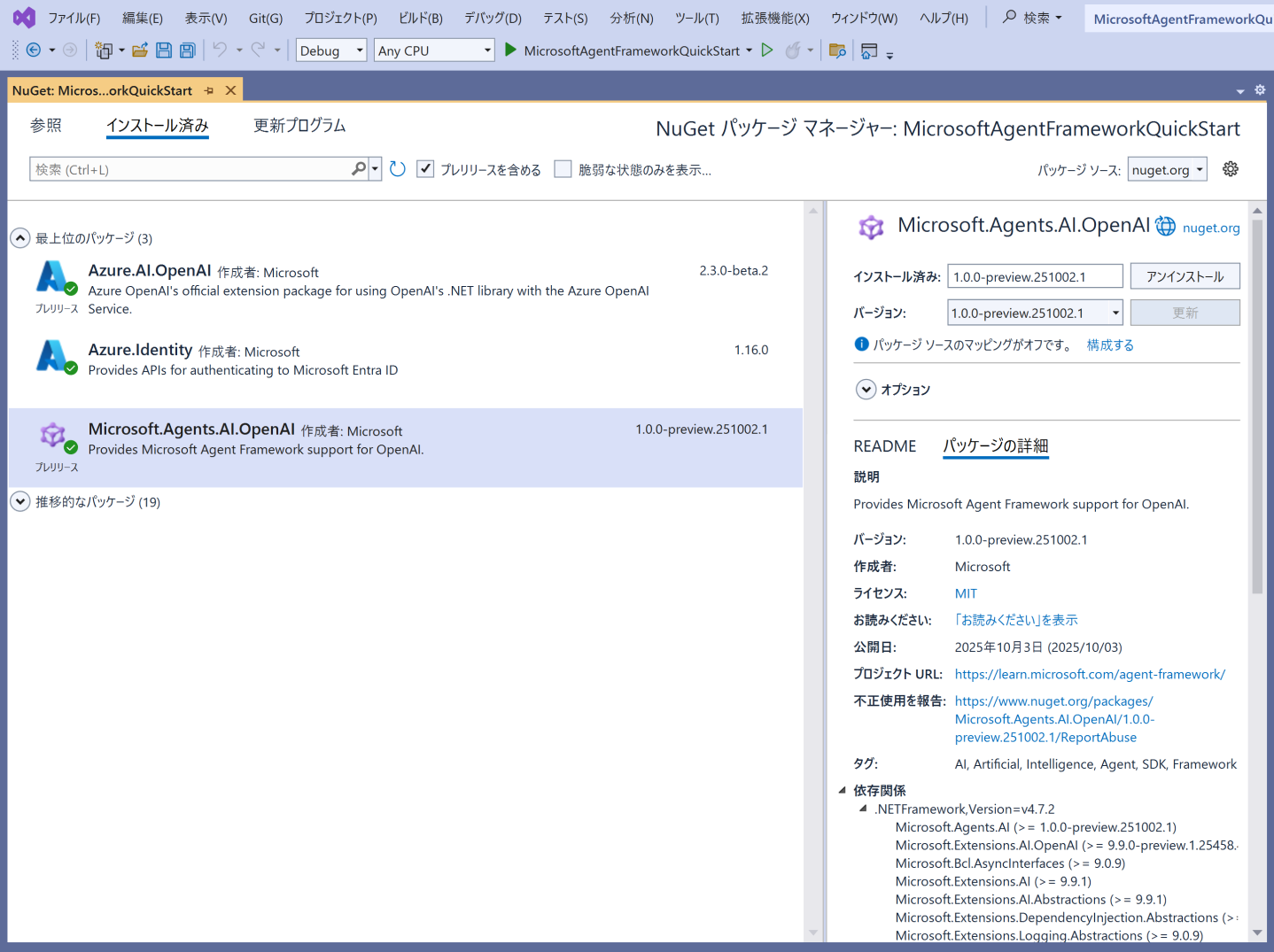Viewport: 1274px width, 952px height.
Task: Open the ビルド(B) menu
Action: [420, 18]
